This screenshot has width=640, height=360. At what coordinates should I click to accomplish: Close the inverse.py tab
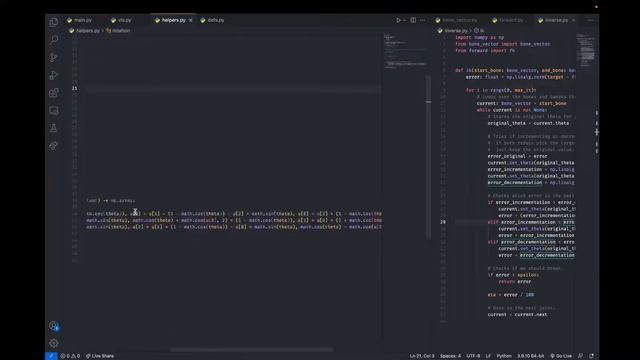(x=573, y=20)
